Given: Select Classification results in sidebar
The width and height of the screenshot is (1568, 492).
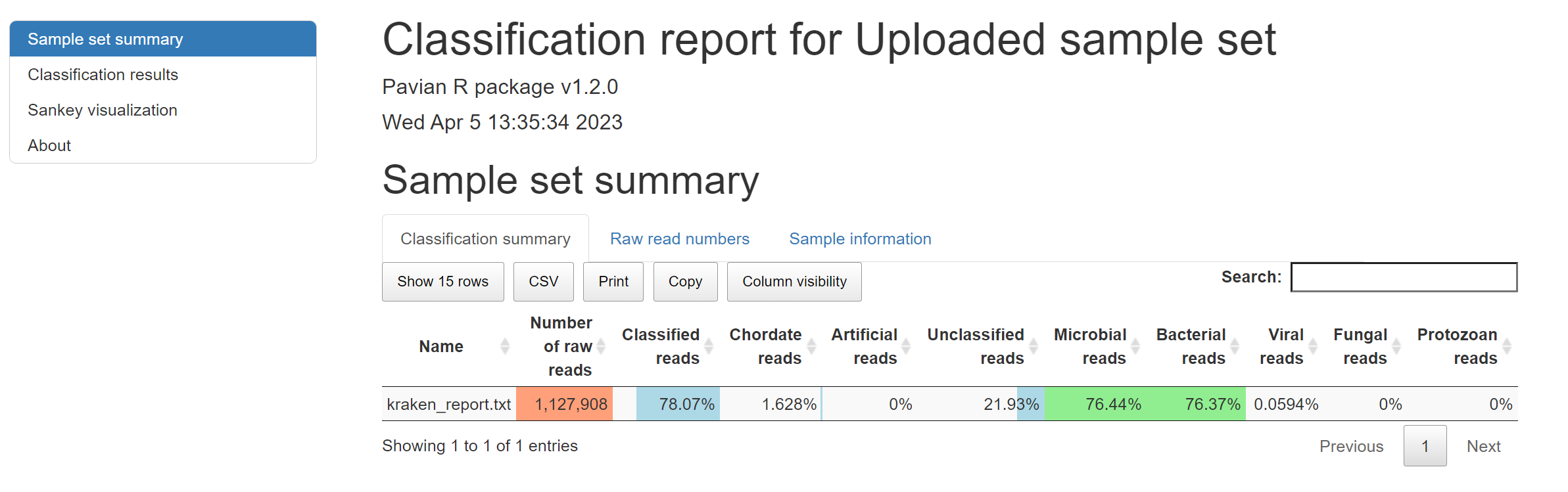Looking at the screenshot, I should [103, 75].
